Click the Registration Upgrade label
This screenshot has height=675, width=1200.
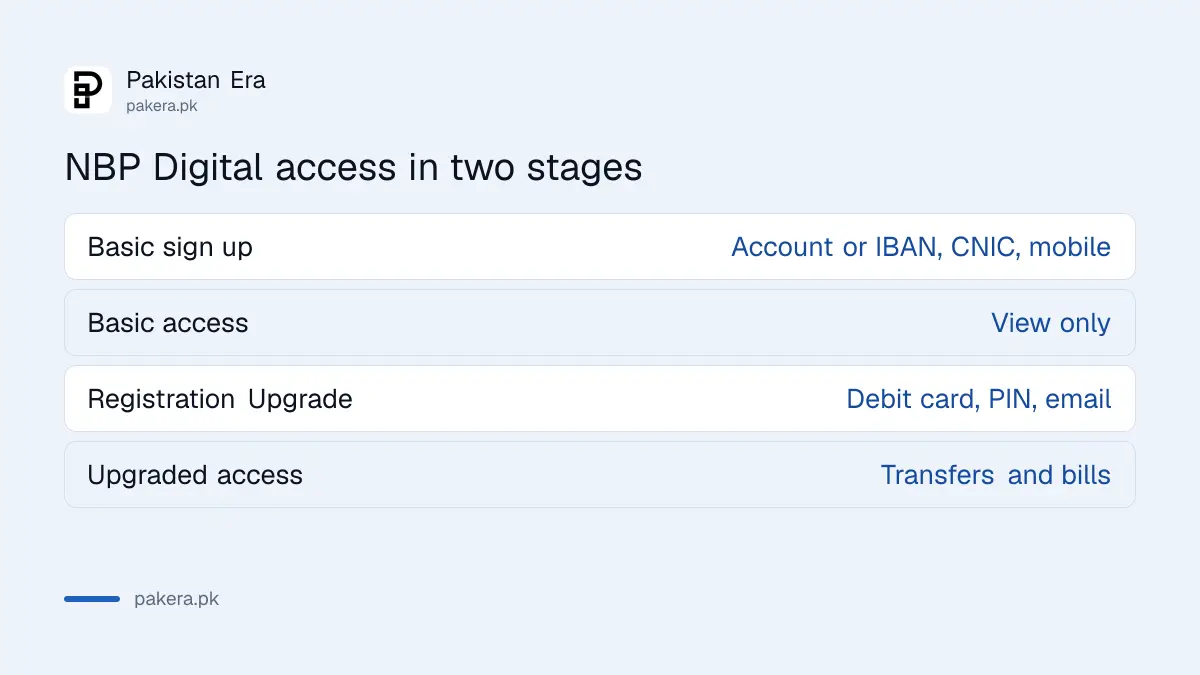(x=220, y=399)
